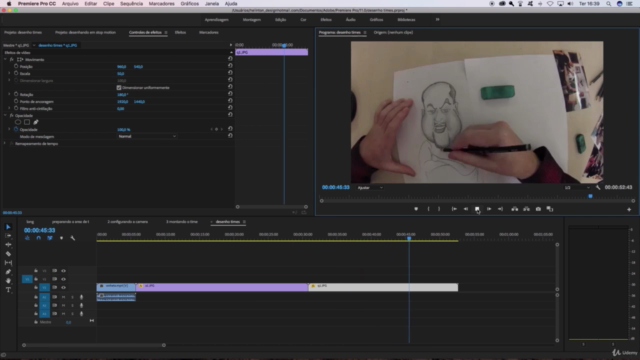The width and height of the screenshot is (640, 360).
Task: Switch to the Efeitos panel tab
Action: click(x=180, y=32)
